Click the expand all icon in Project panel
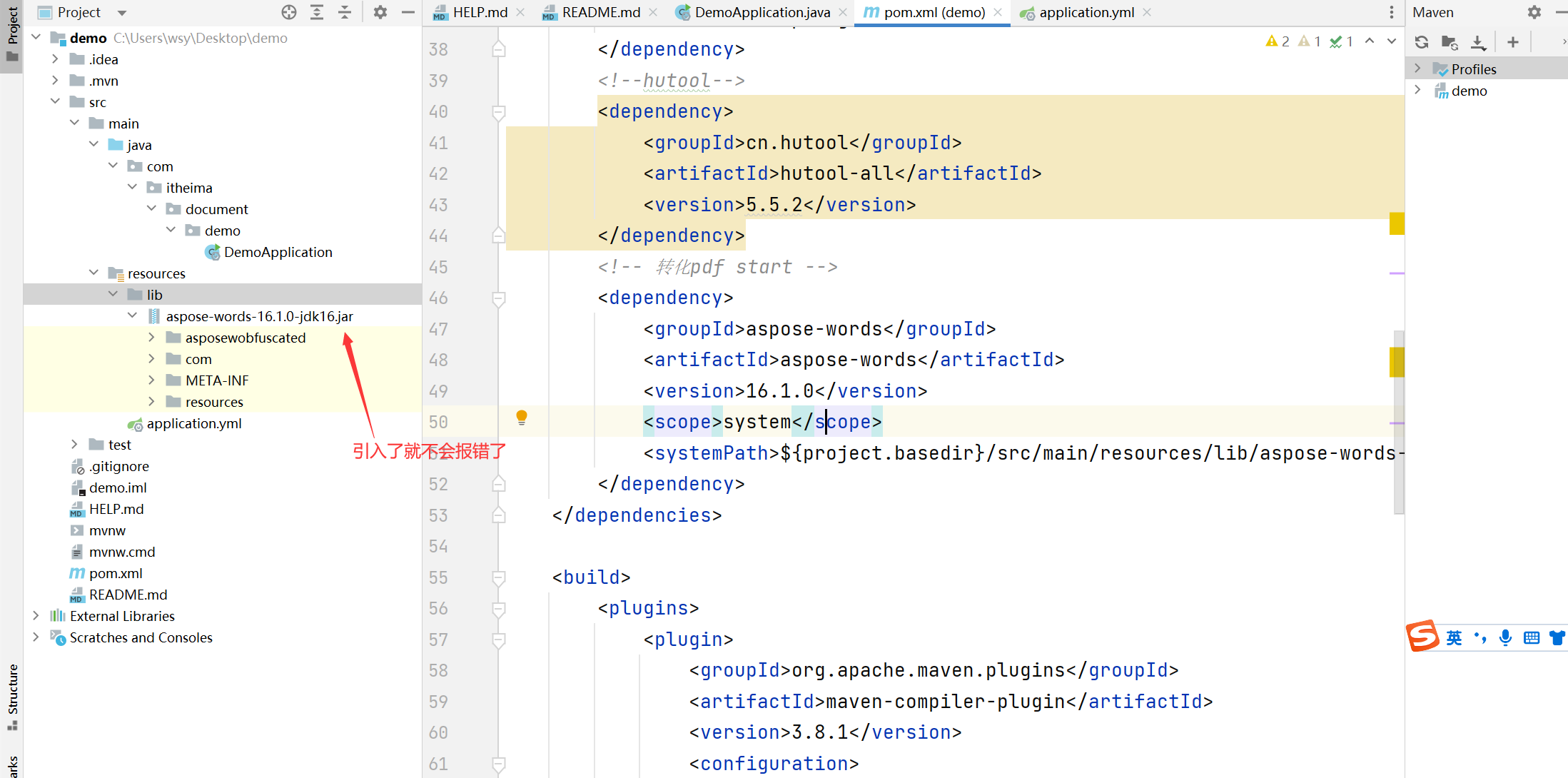This screenshot has width=1568, height=778. coord(317,12)
